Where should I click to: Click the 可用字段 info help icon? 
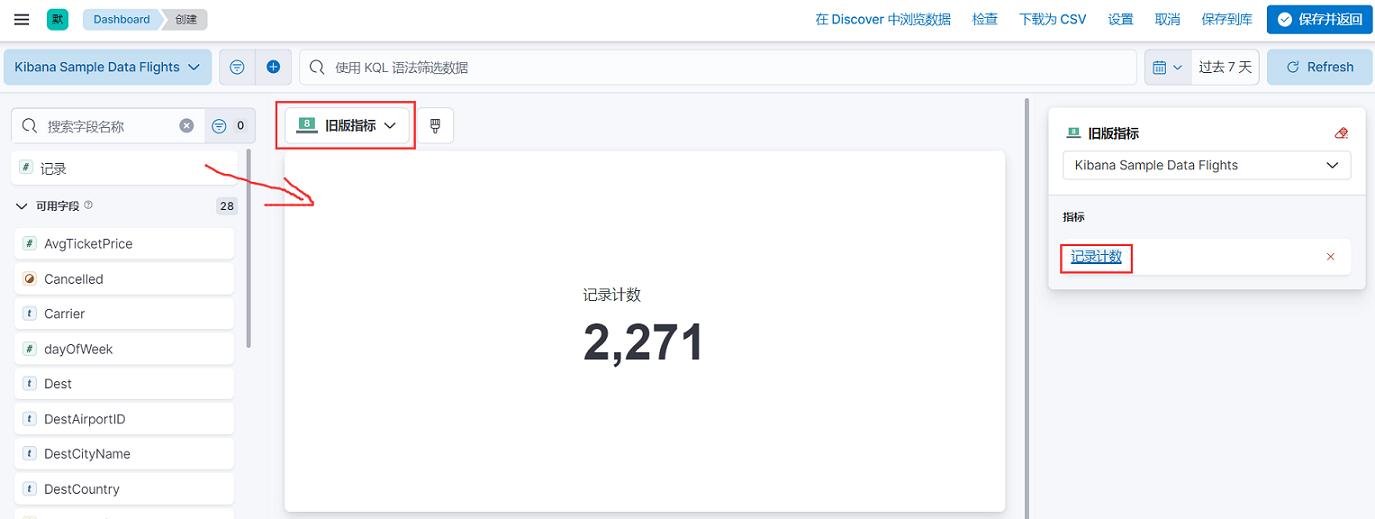coord(88,205)
